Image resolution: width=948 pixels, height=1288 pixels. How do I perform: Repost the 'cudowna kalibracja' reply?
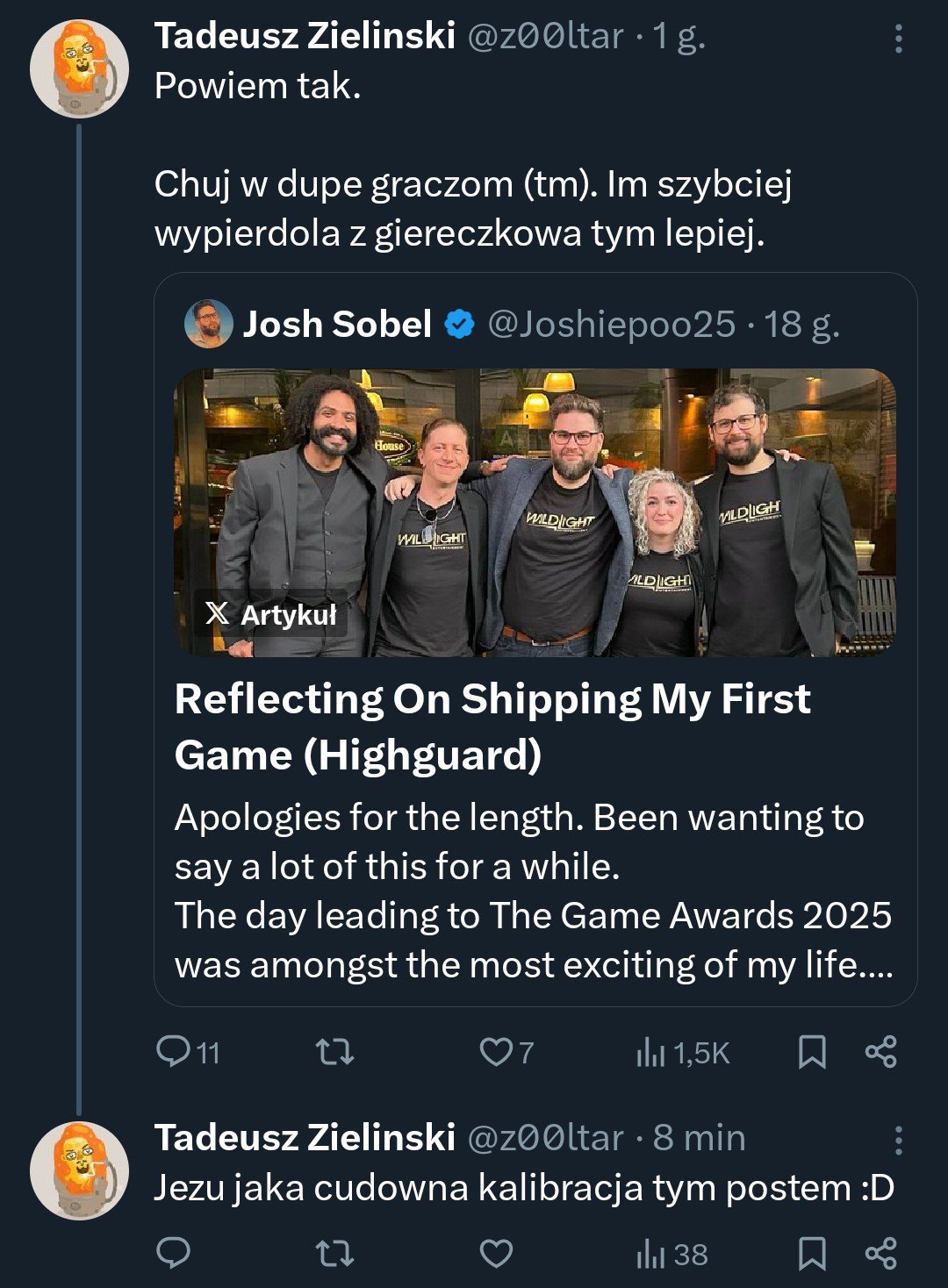334,1253
